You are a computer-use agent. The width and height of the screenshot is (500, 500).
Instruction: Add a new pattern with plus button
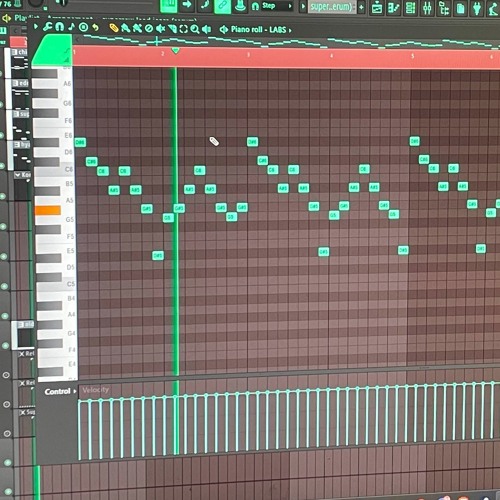361,7
